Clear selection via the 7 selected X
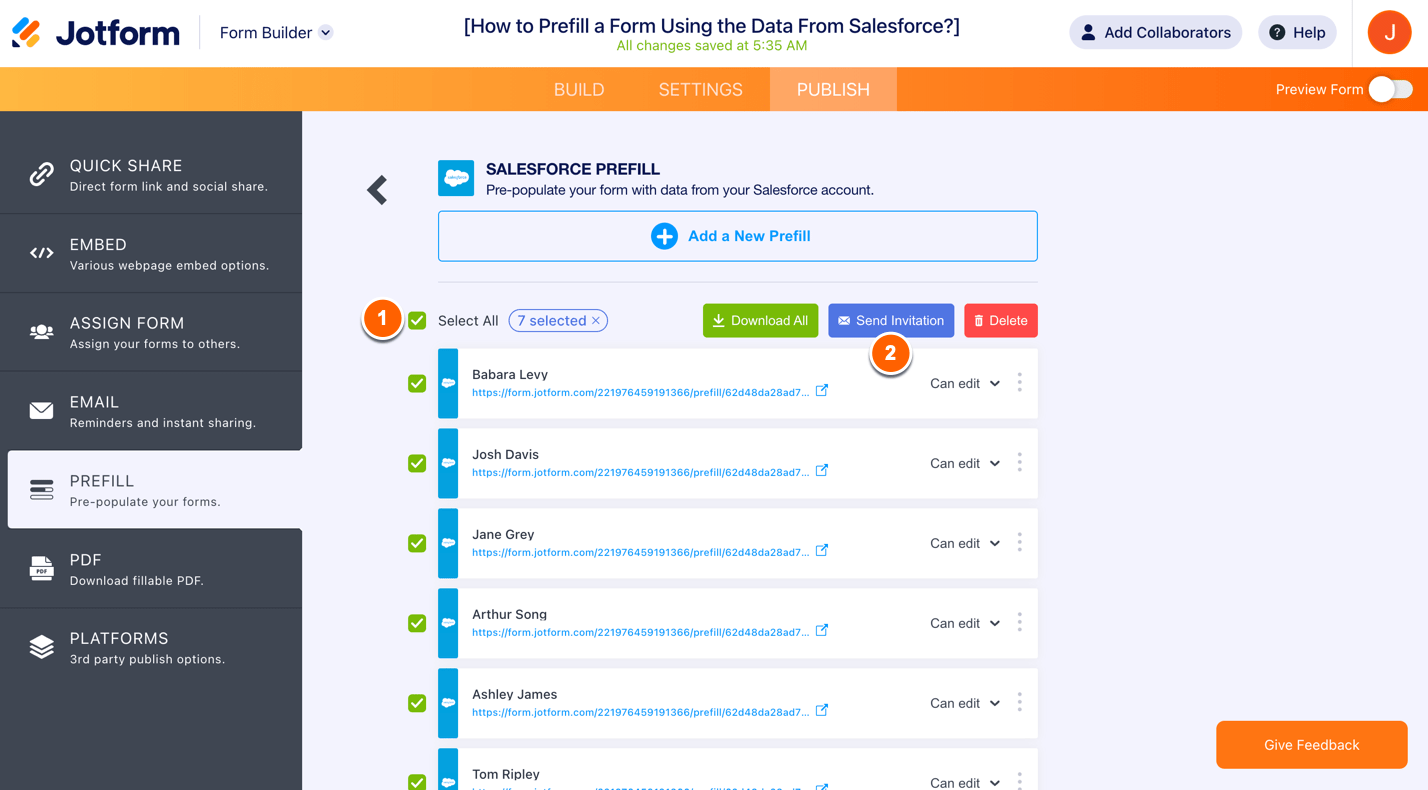Screen dimensions: 1428x790 coord(596,321)
